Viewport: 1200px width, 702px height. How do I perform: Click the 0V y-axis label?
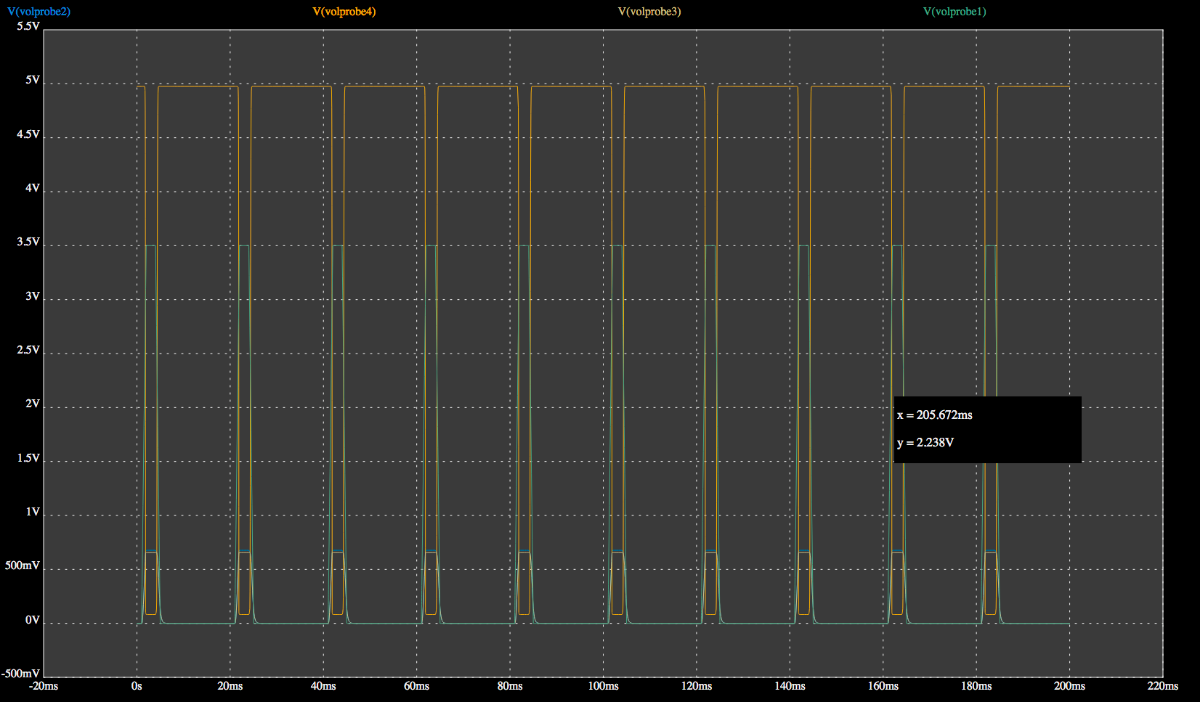pyautogui.click(x=31, y=620)
